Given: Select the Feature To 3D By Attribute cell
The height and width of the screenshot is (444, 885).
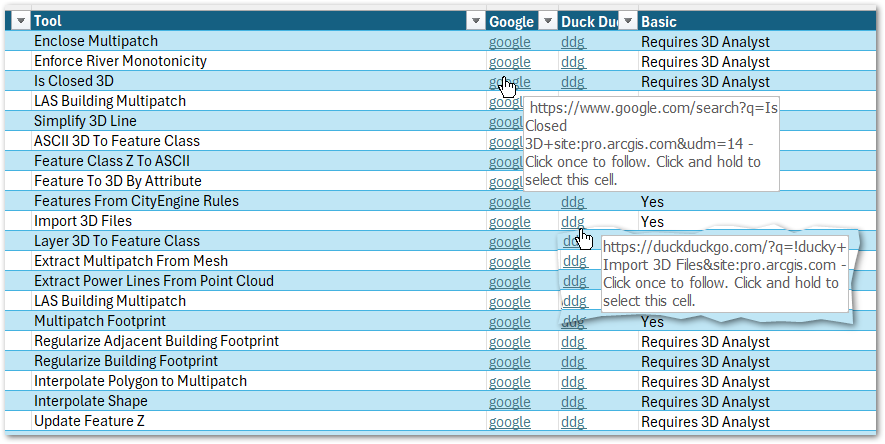Looking at the screenshot, I should click(x=118, y=182).
